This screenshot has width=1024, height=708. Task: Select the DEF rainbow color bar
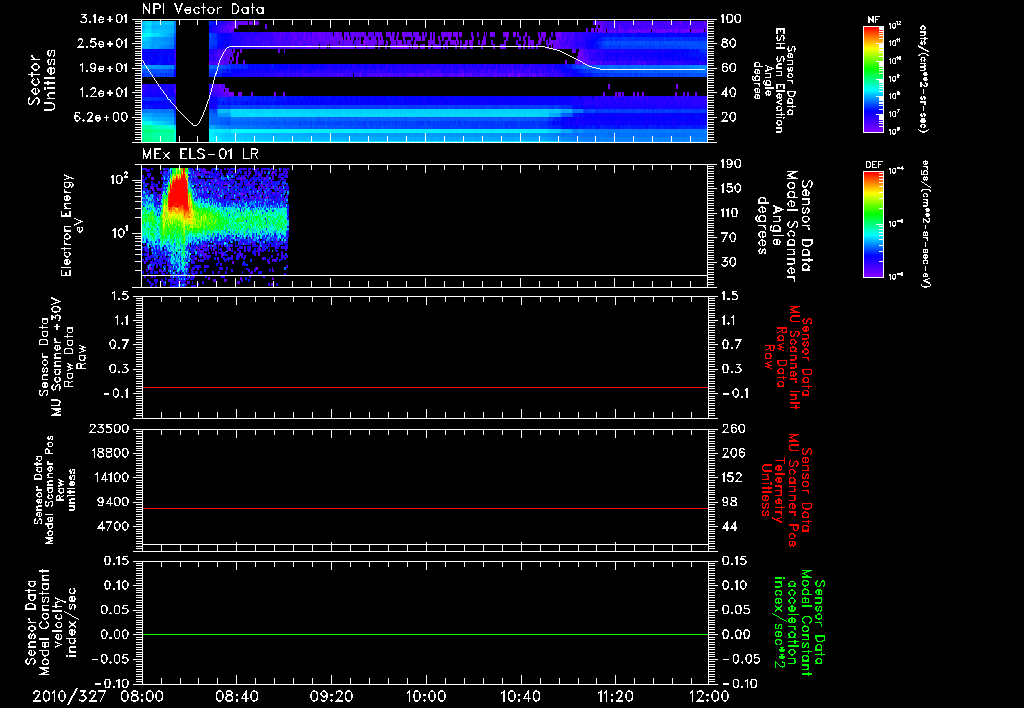[874, 224]
